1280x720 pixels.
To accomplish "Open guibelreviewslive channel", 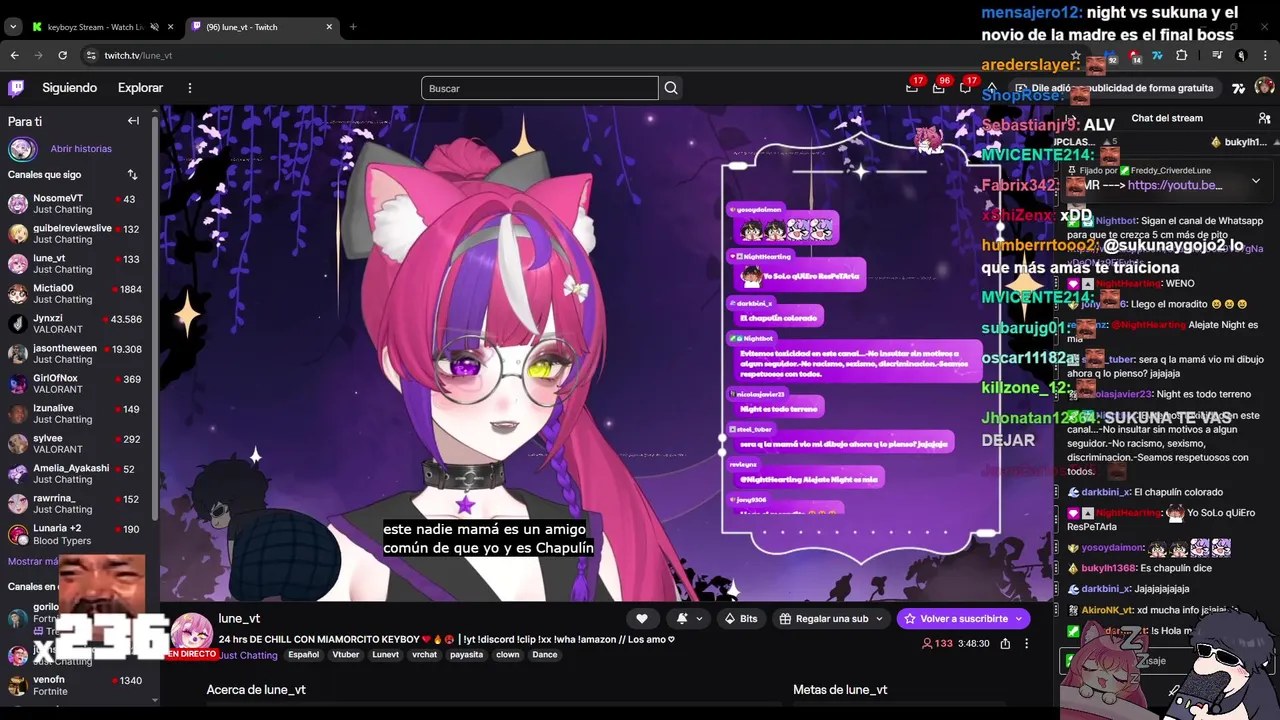I will (x=76, y=234).
